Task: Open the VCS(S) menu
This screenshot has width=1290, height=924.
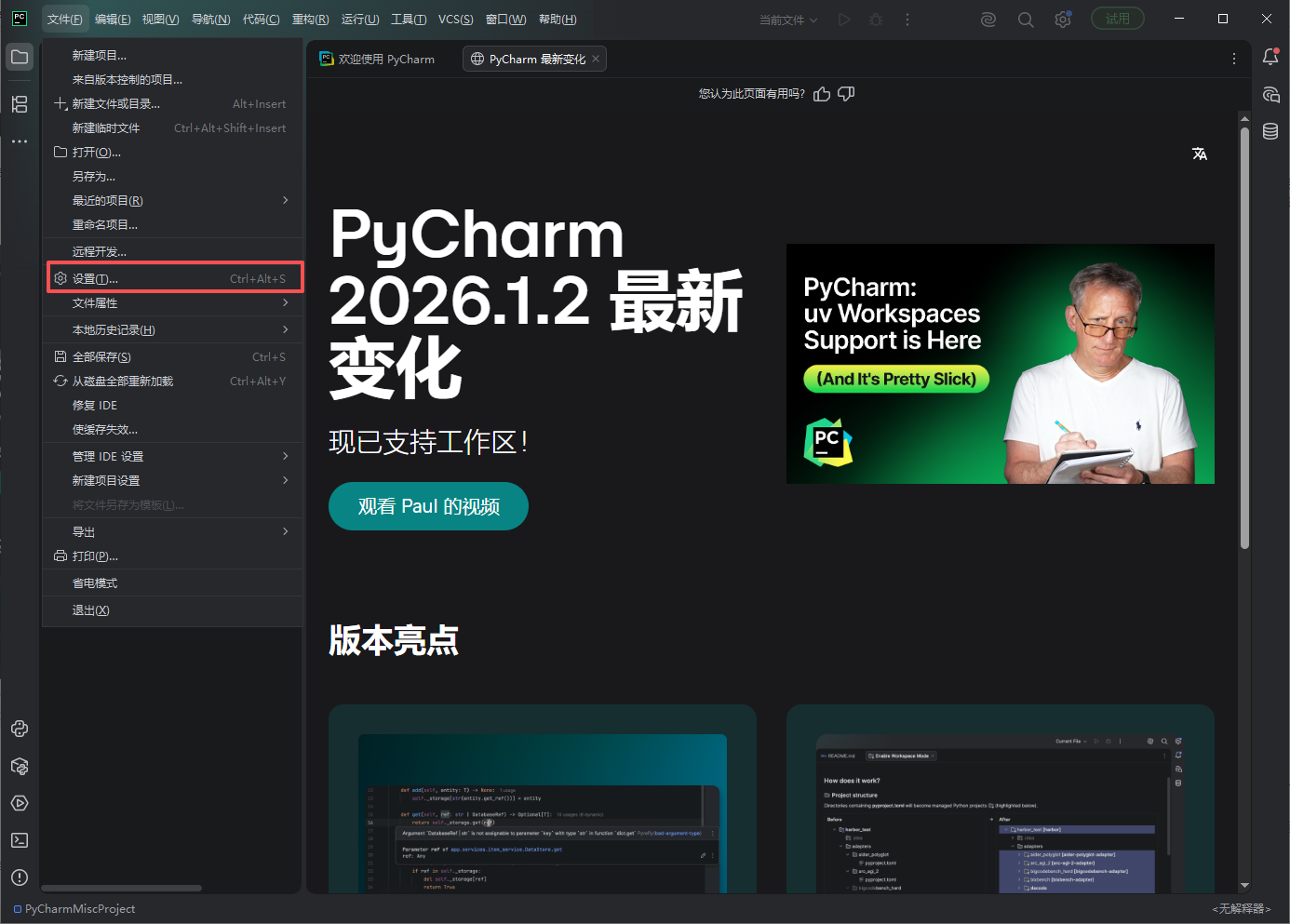Action: click(x=456, y=20)
